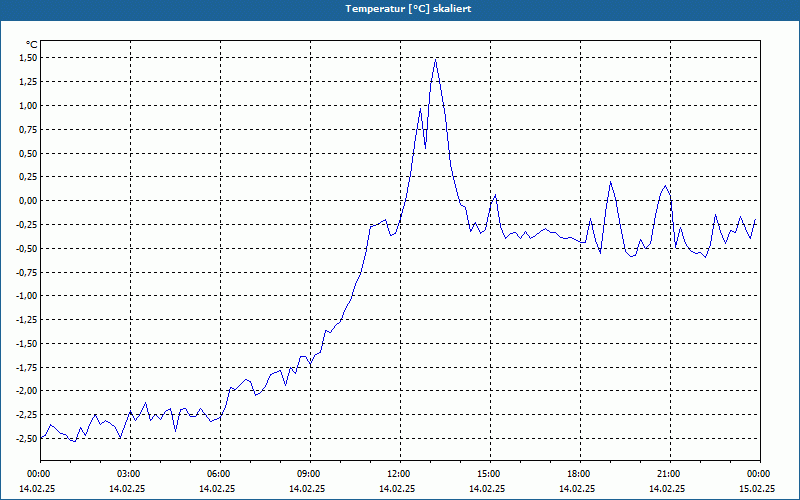The width and height of the screenshot is (800, 500).
Task: Click the 14.02.25 date under 06:00
Action: [217, 488]
